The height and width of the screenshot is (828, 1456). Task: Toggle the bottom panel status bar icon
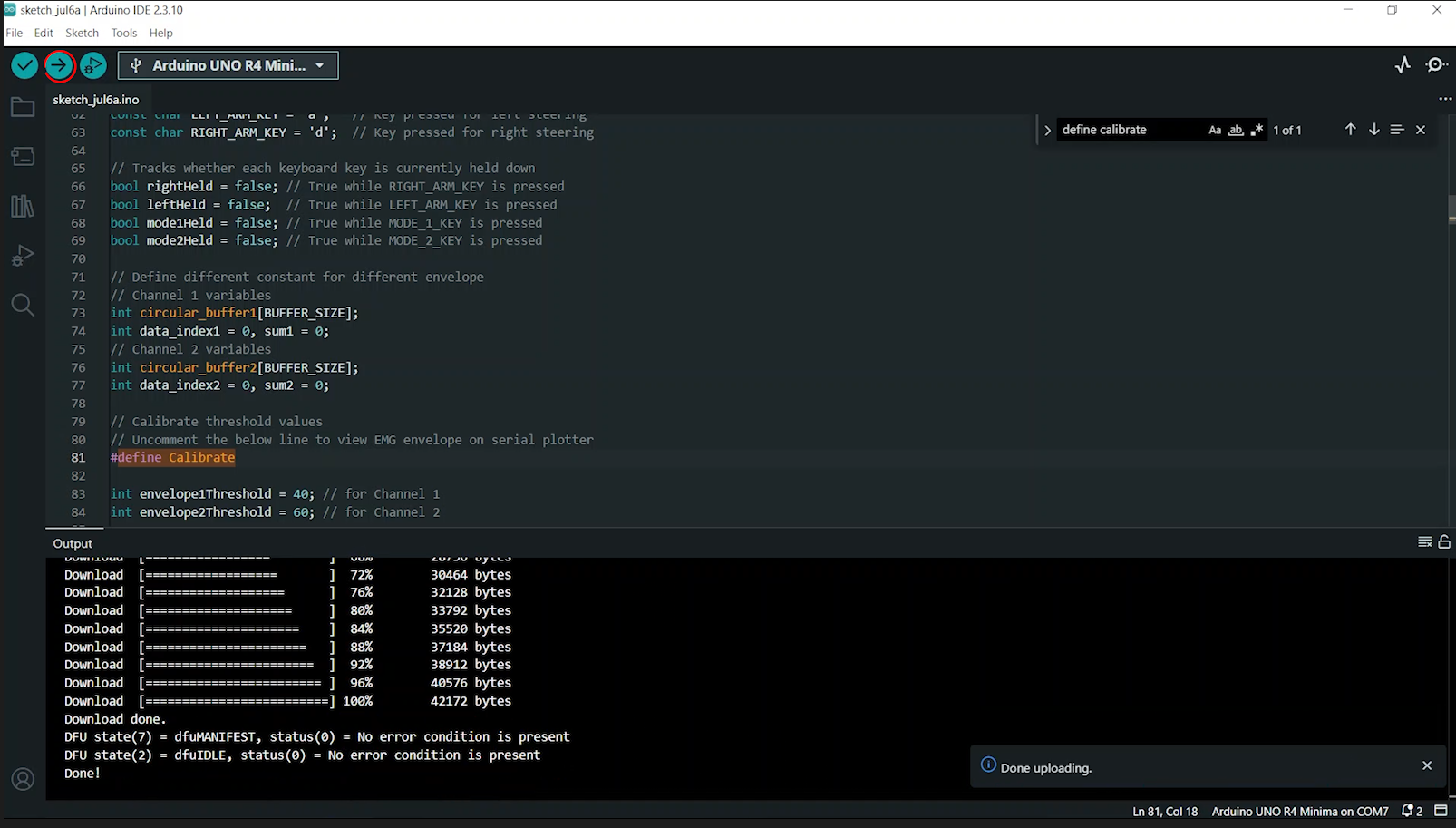1441,812
